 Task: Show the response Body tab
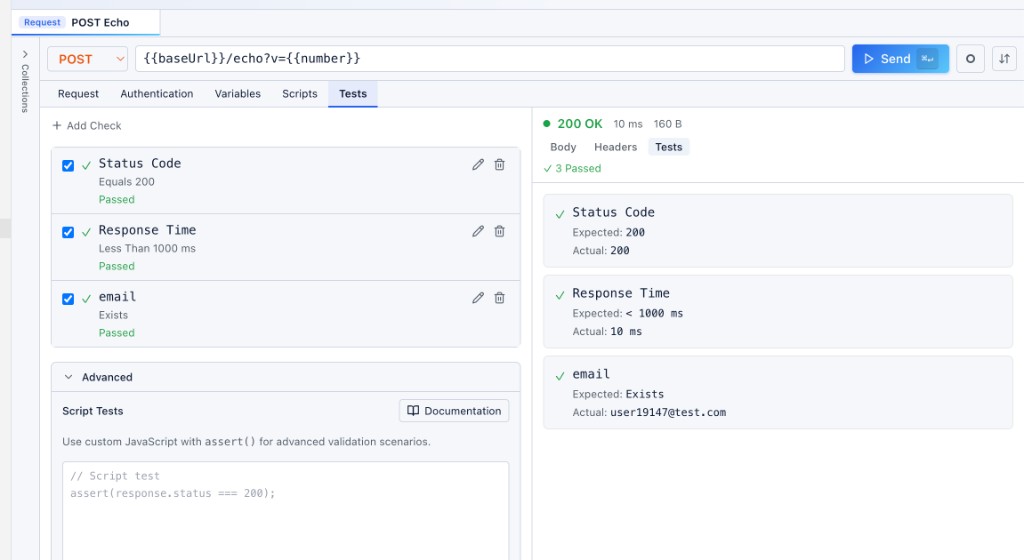(563, 147)
